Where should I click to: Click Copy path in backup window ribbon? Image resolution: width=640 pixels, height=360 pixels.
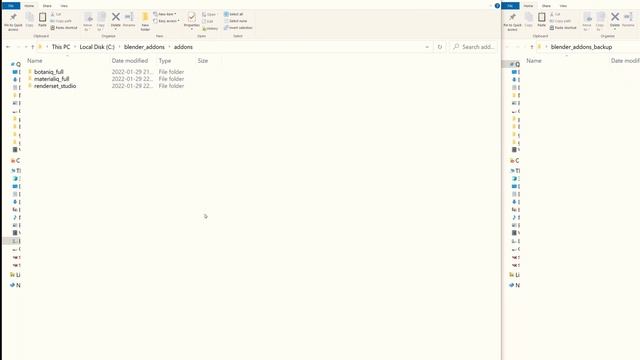[x=560, y=21]
